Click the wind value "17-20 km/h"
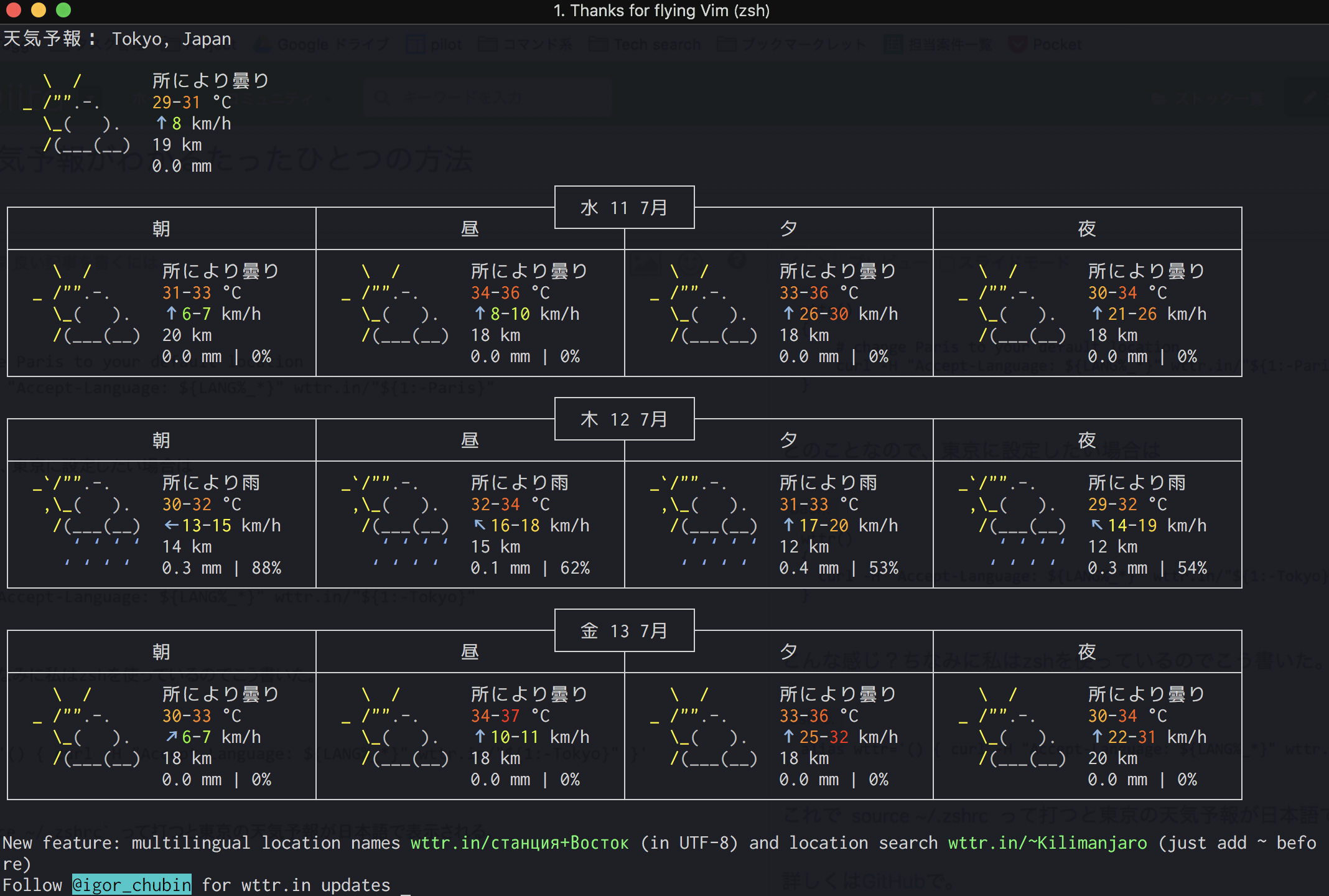1329x896 pixels. point(849,525)
